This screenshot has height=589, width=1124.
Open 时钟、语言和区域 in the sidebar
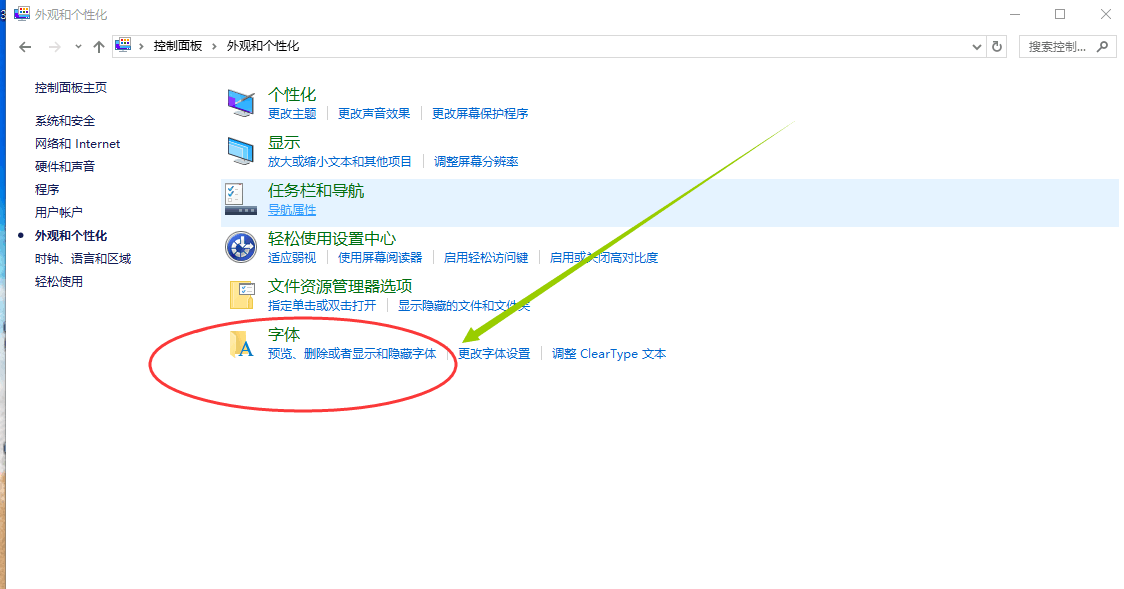click(x=83, y=258)
